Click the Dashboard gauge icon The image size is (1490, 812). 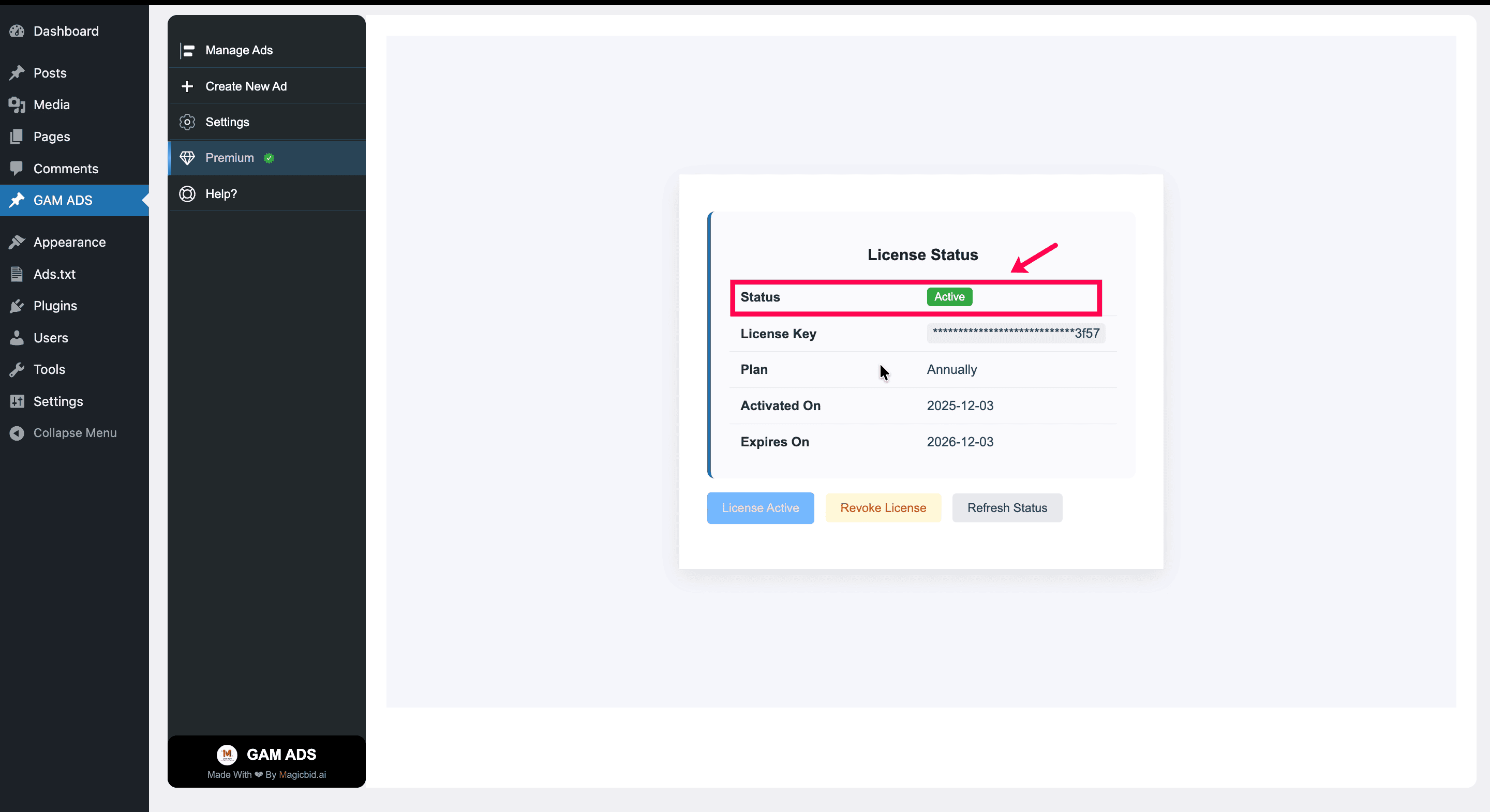click(17, 31)
